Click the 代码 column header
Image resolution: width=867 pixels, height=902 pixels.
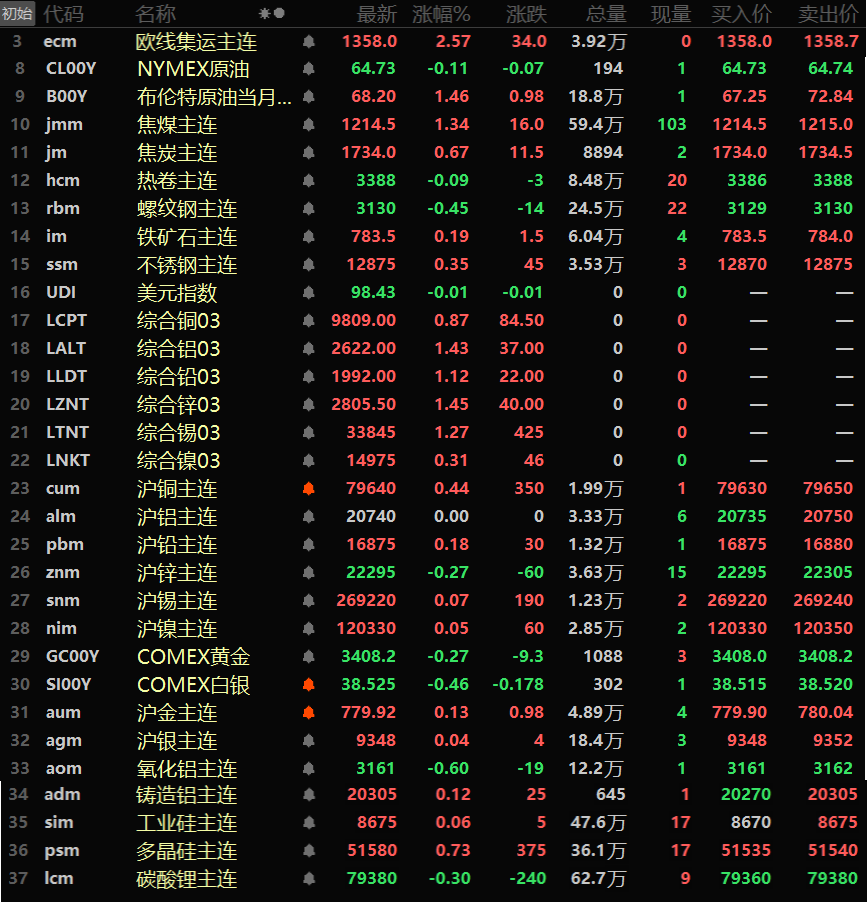tap(63, 14)
